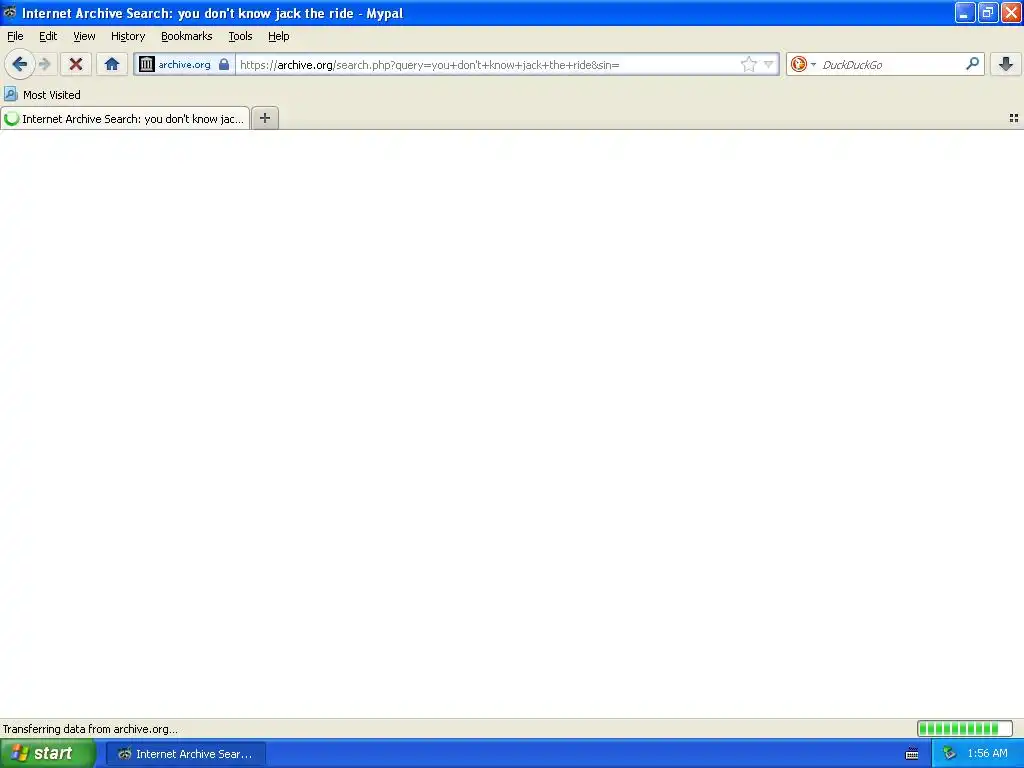Click the 1:56 AM clock

pos(987,753)
